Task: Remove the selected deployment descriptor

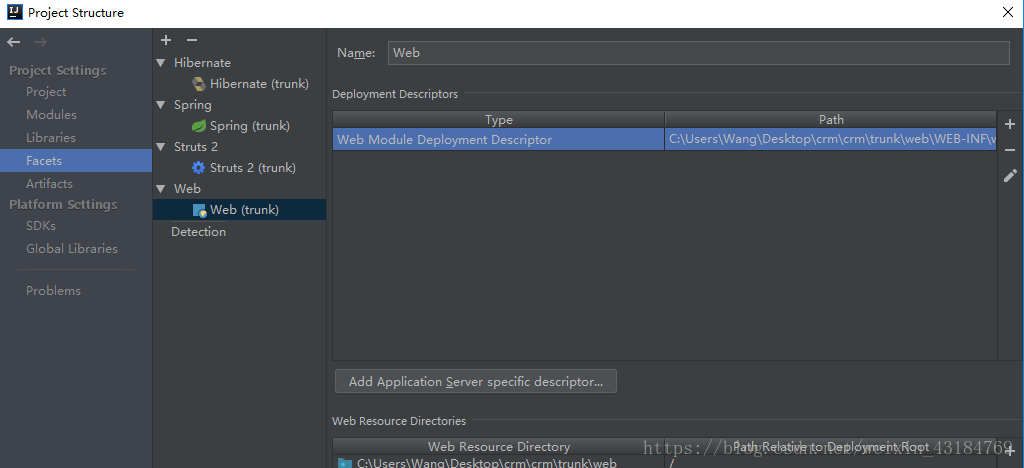Action: pyautogui.click(x=1010, y=150)
